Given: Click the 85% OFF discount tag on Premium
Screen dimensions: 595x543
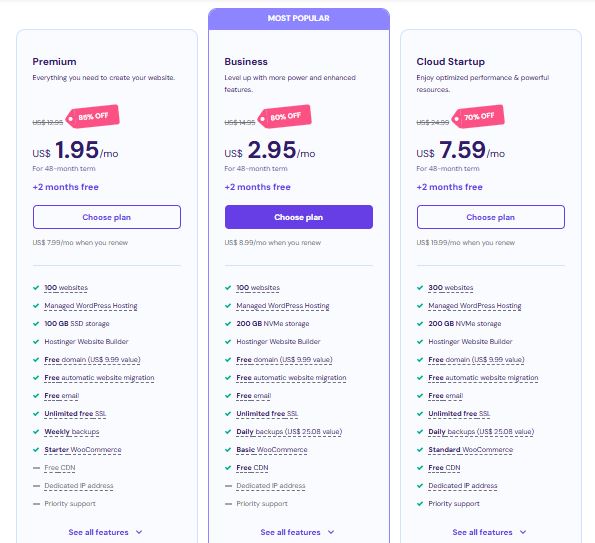Looking at the screenshot, I should (93, 116).
